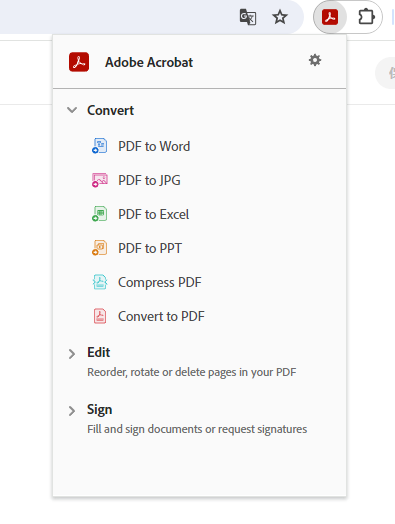Open Adobe Acrobat extension settings gear
395x524 pixels.
315,60
